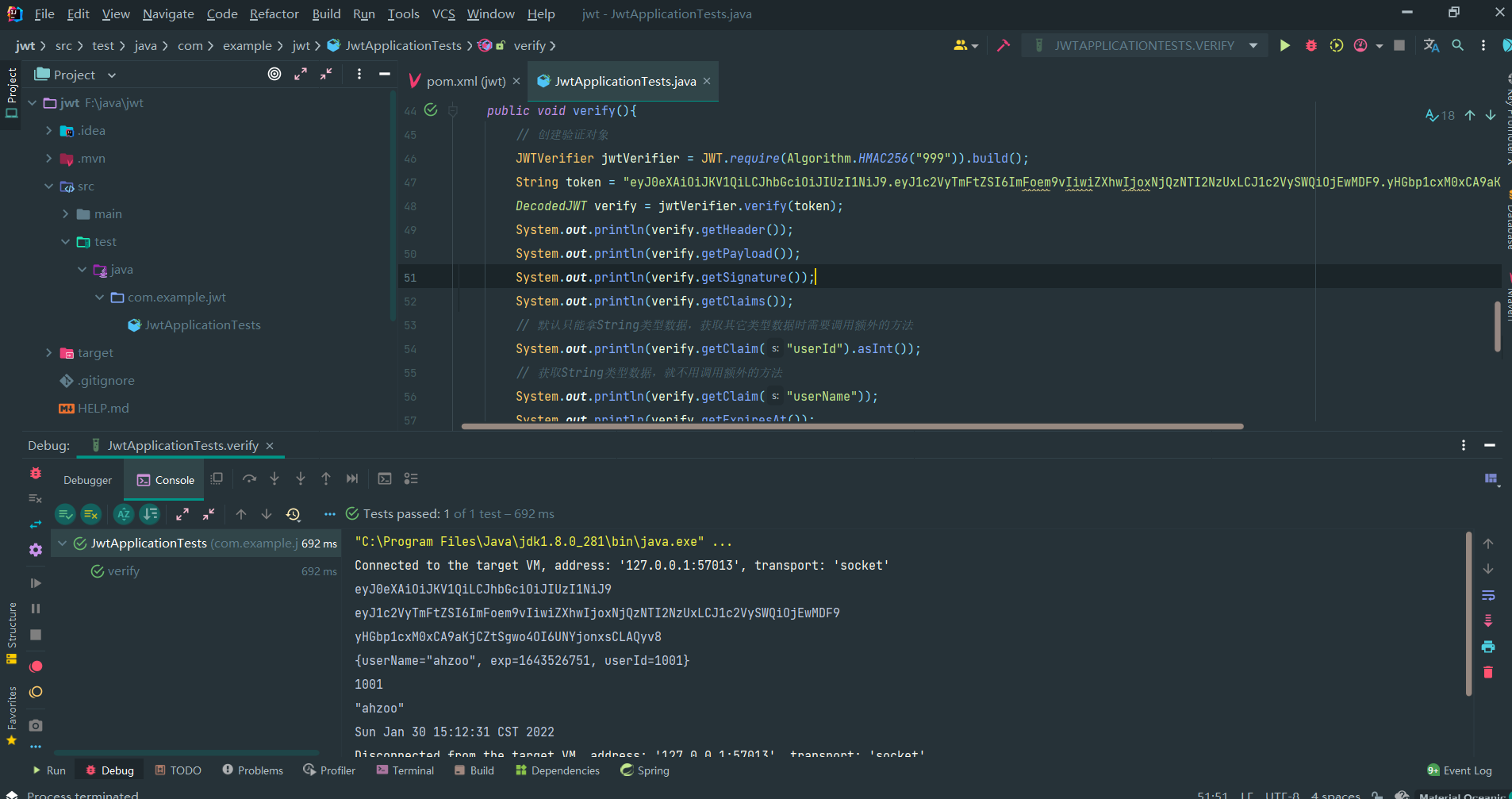1512x799 pixels.
Task: Open Spring tool window
Action: [x=645, y=770]
